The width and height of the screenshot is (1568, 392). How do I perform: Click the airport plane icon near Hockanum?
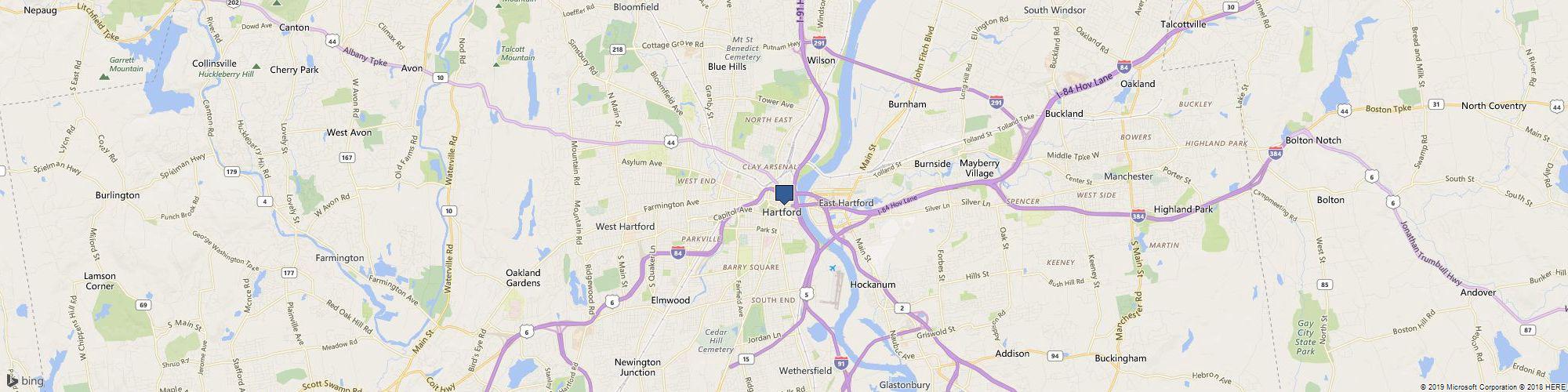833,269
